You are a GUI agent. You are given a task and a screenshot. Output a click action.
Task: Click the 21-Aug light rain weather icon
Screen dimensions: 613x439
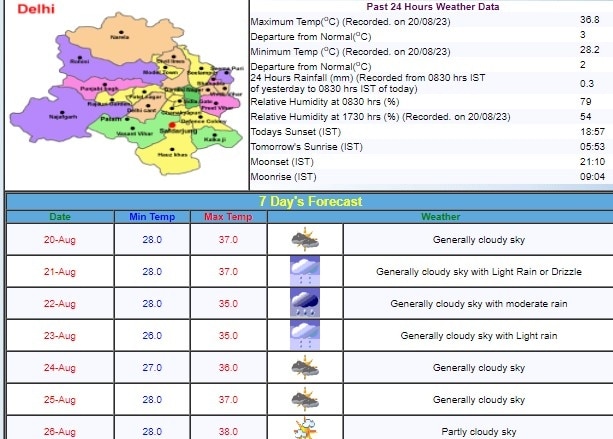[x=304, y=271]
